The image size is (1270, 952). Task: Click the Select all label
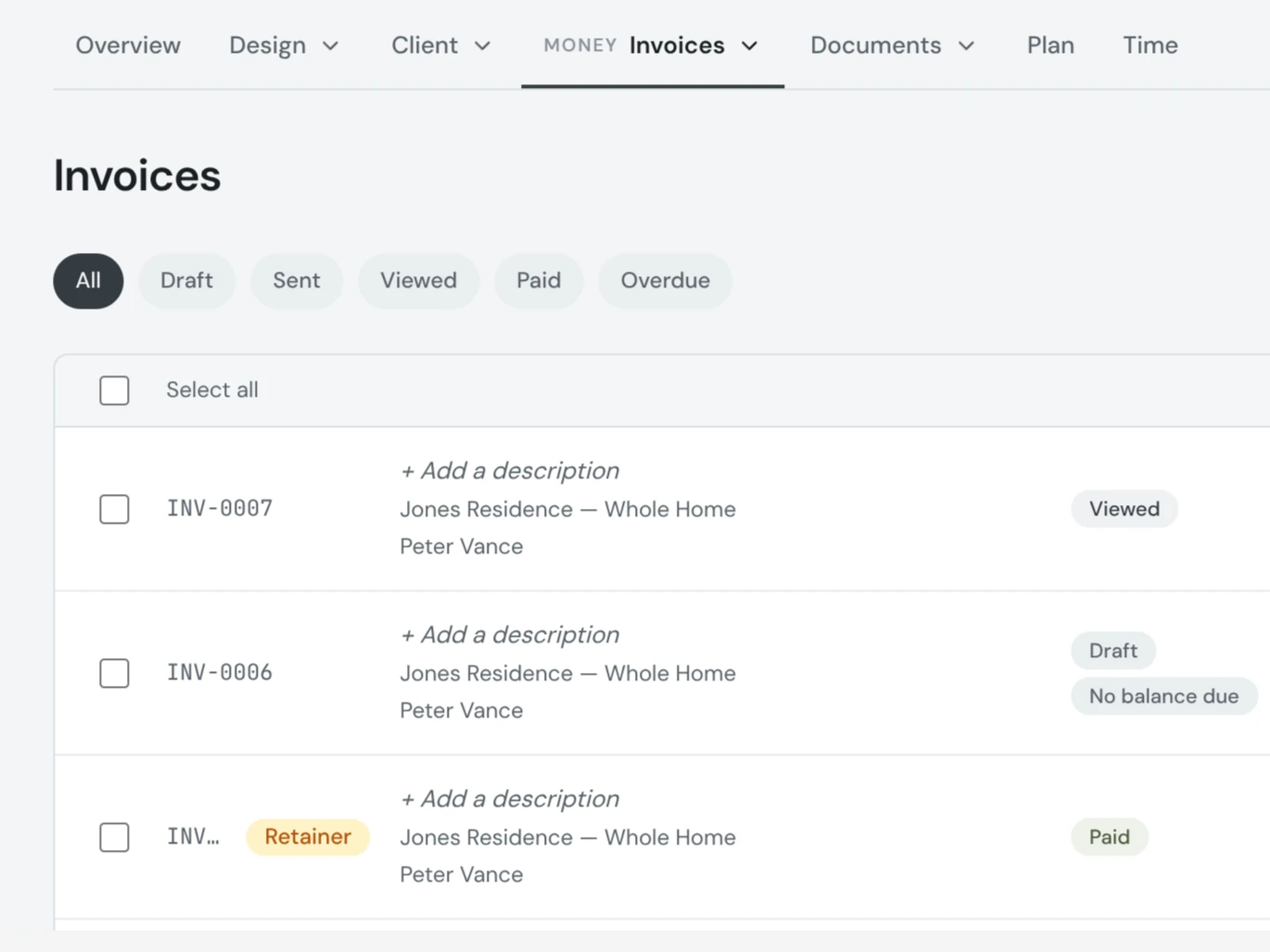212,390
